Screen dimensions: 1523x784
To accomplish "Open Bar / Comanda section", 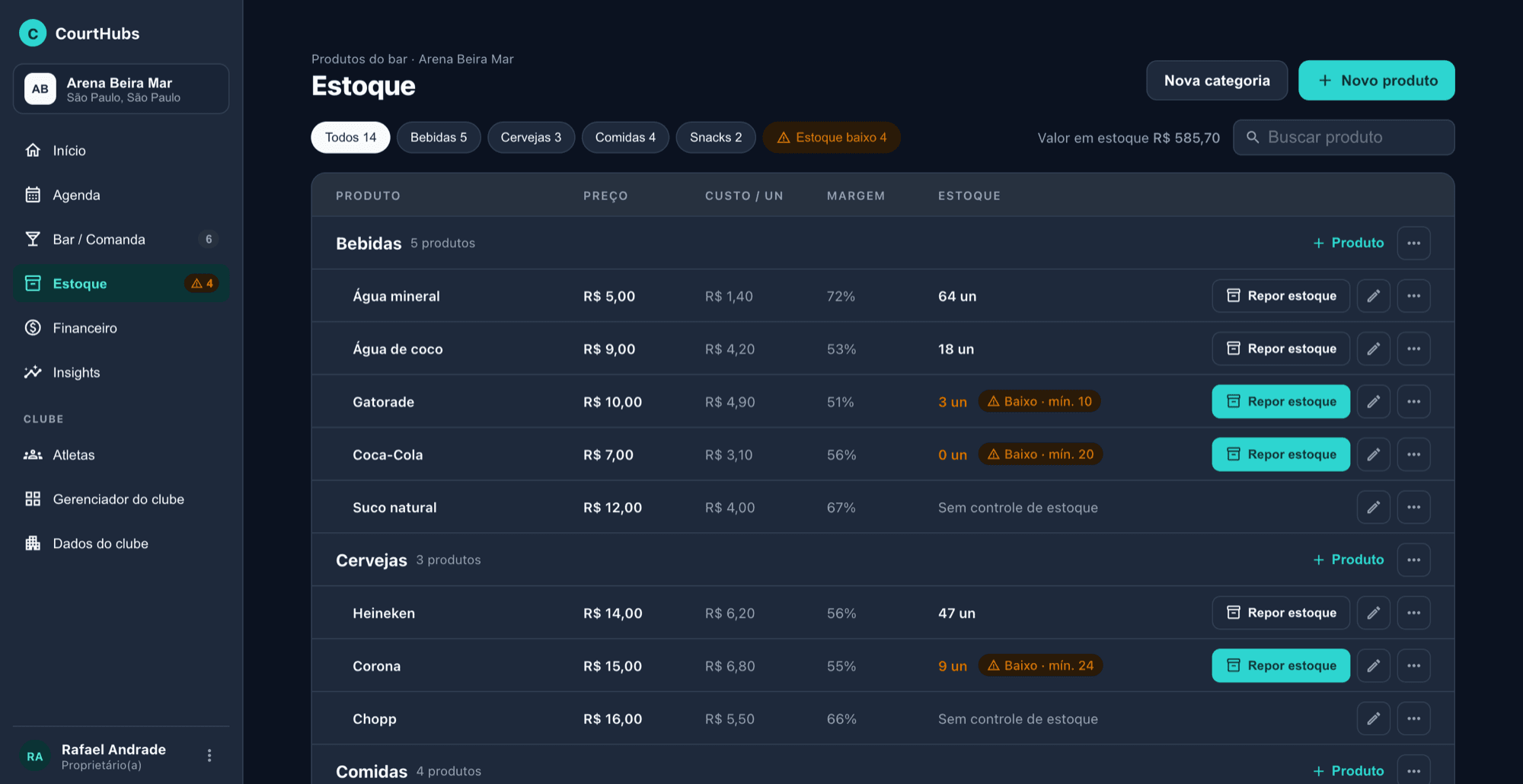I will (x=121, y=239).
